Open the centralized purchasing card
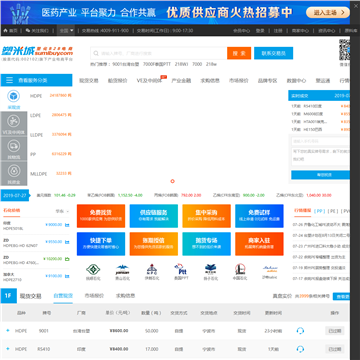Image resolution: width=360 pixels, height=360 pixels. [x=206, y=216]
